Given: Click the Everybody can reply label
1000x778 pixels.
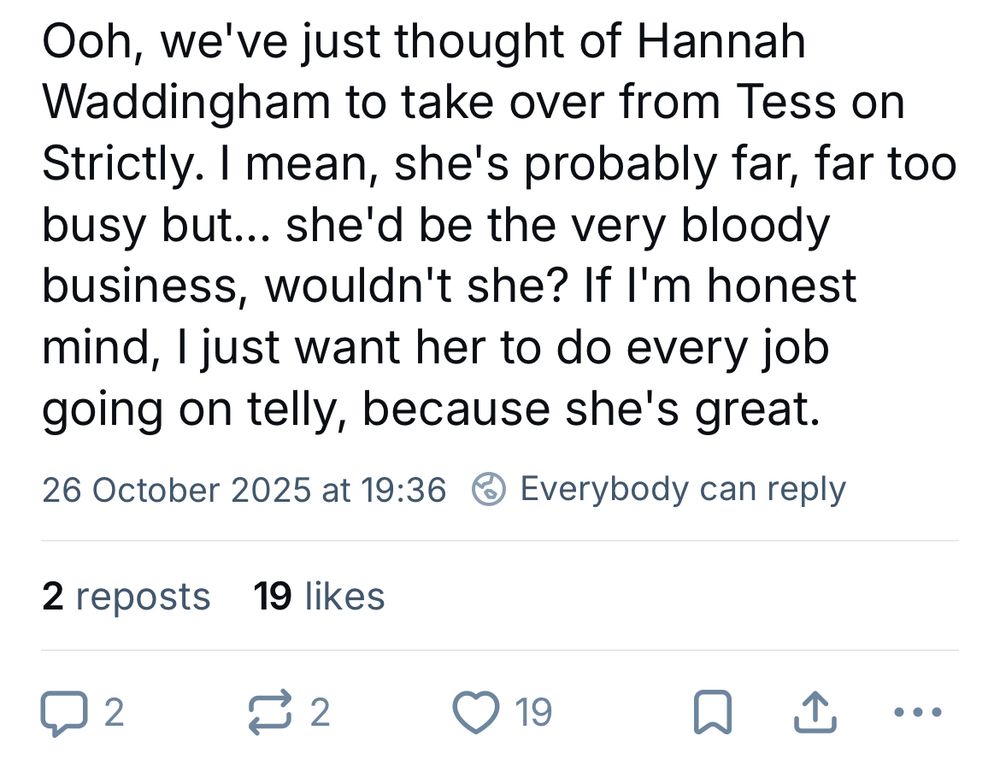Looking at the screenshot, I should (x=682, y=490).
